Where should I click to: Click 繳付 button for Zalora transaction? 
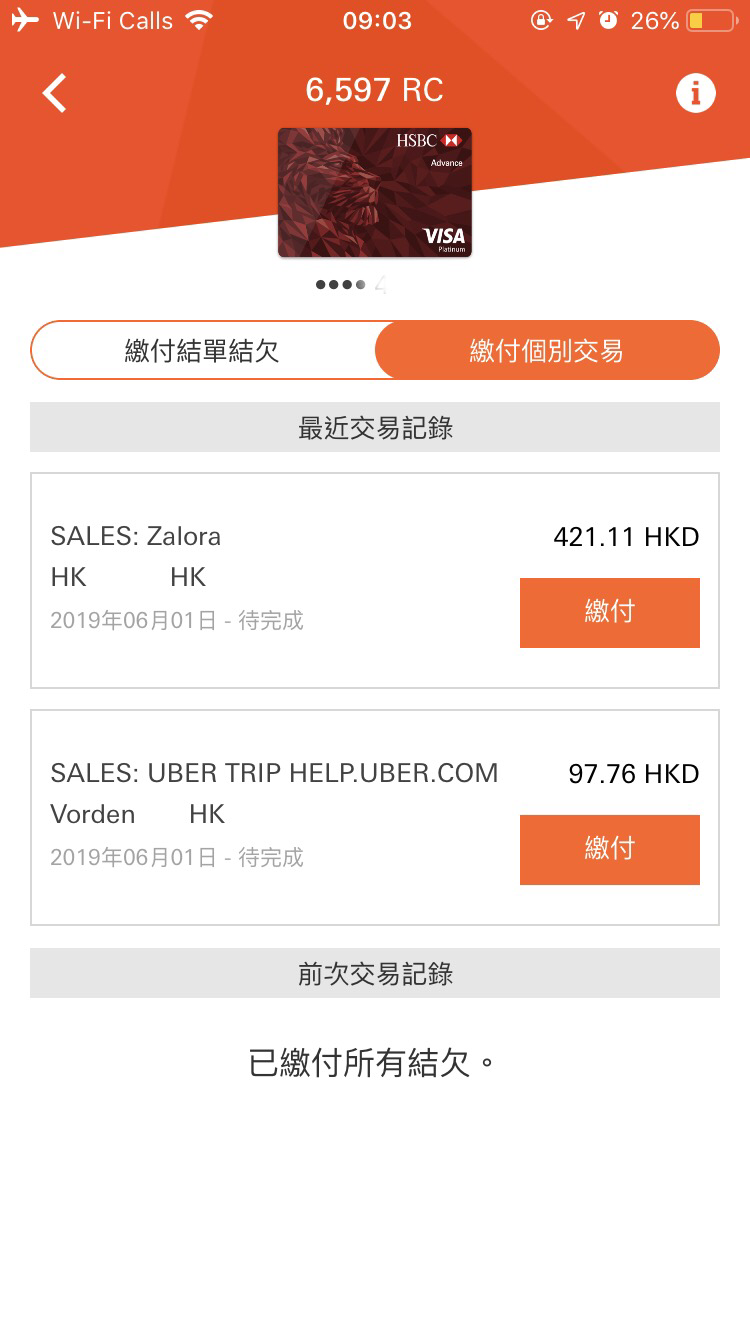pyautogui.click(x=610, y=613)
